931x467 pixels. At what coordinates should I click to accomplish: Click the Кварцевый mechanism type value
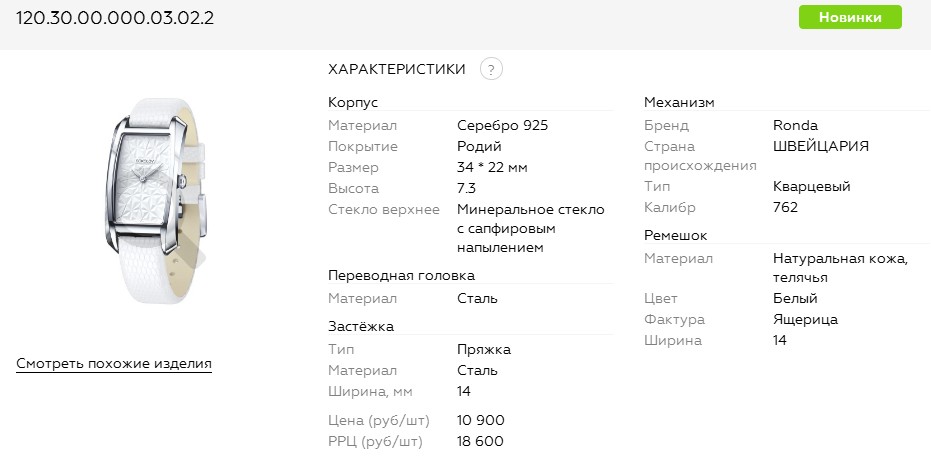811,187
